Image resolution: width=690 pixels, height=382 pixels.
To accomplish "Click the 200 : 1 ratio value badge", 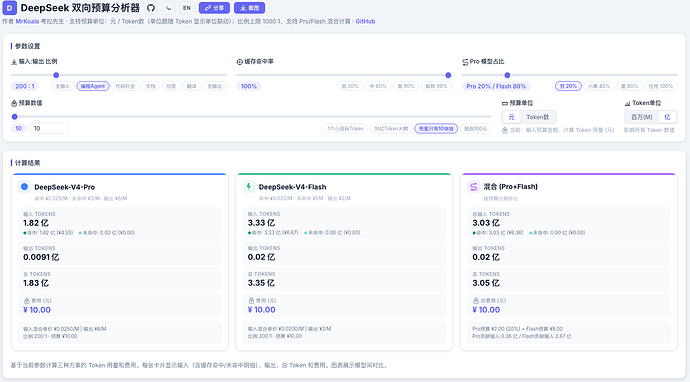I will [x=25, y=86].
